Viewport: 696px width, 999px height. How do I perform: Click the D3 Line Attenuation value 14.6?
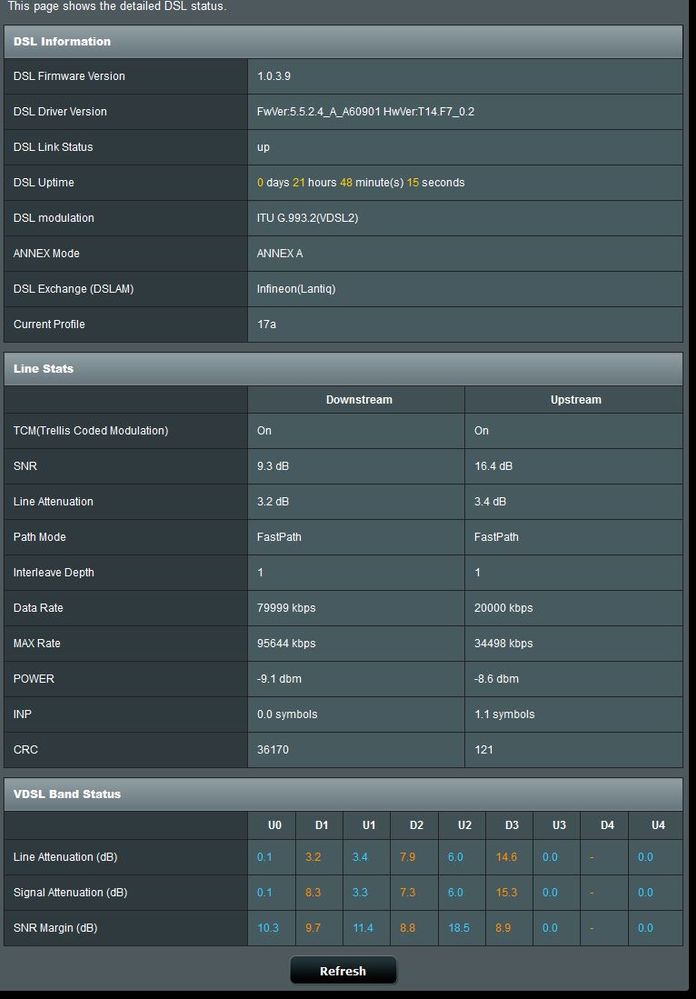pos(506,857)
